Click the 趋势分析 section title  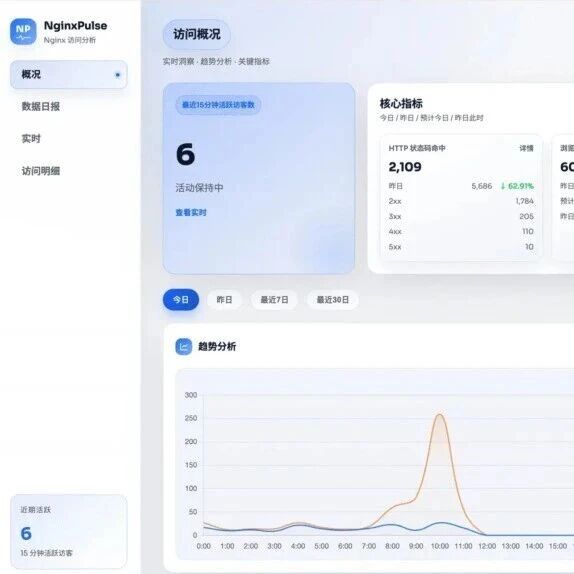point(217,346)
